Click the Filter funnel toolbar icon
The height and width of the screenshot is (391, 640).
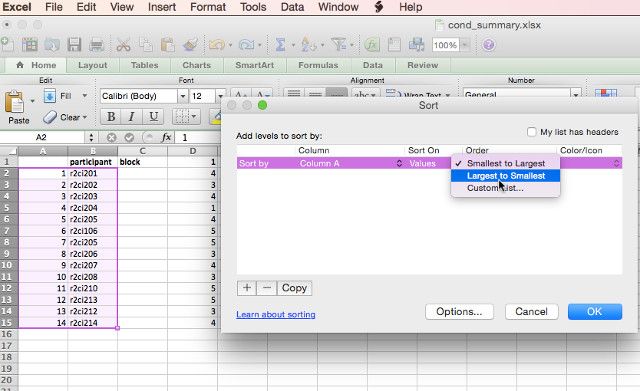point(339,44)
